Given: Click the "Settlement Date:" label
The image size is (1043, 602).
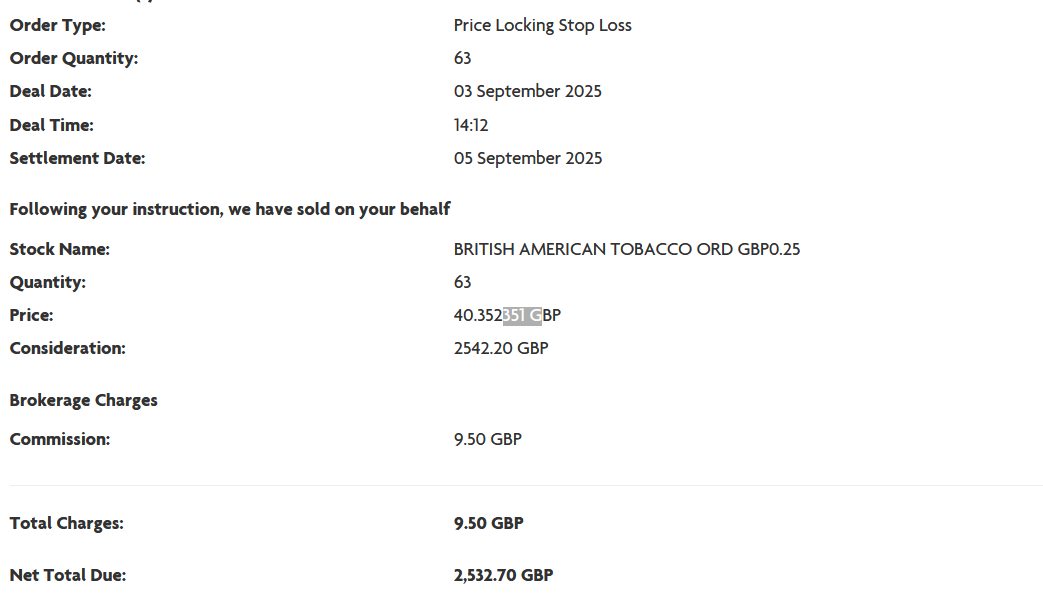Looking at the screenshot, I should [x=77, y=158].
